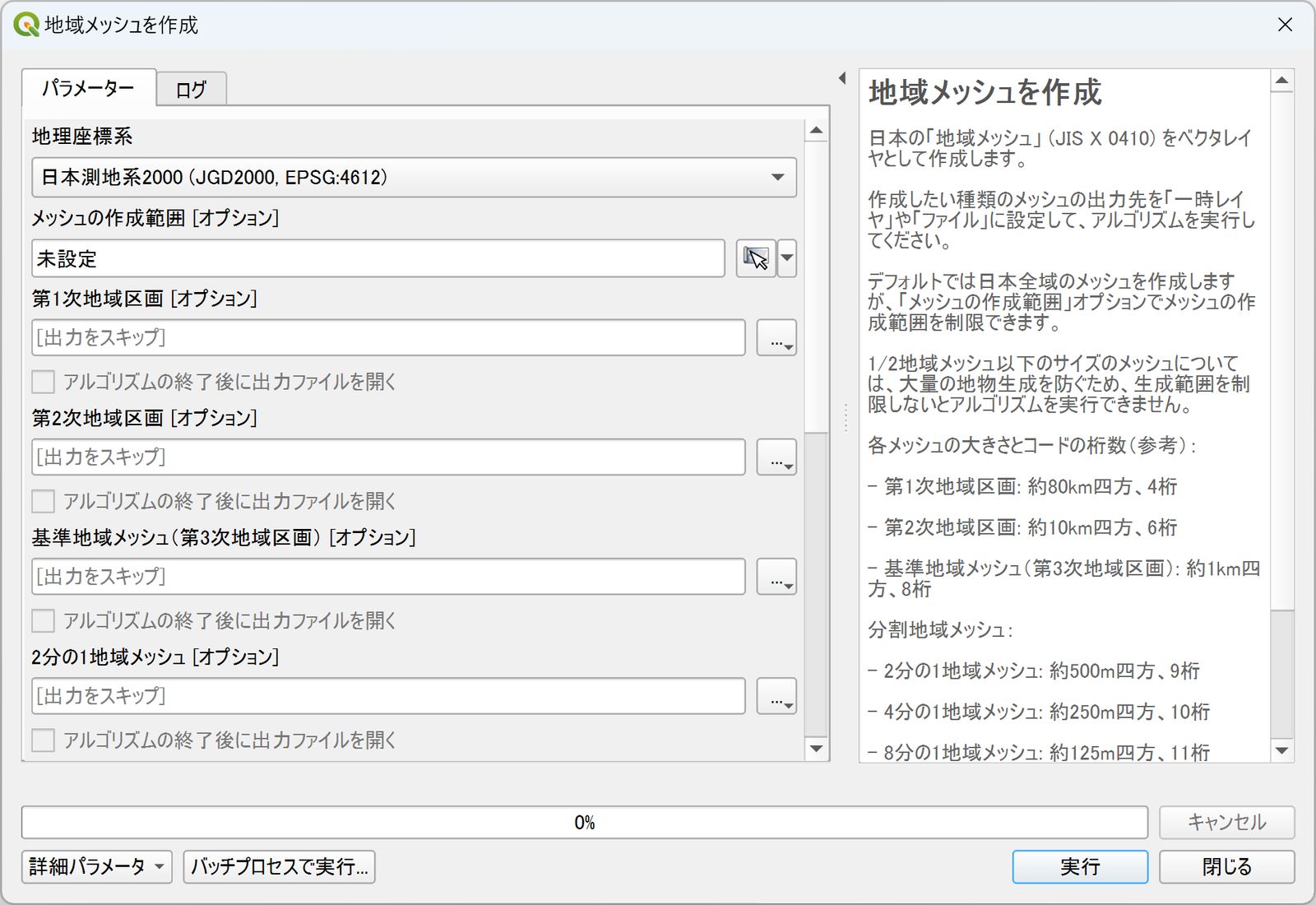Click the splitter handle between the panels
Screen dimensions: 1316x905
coord(845,417)
